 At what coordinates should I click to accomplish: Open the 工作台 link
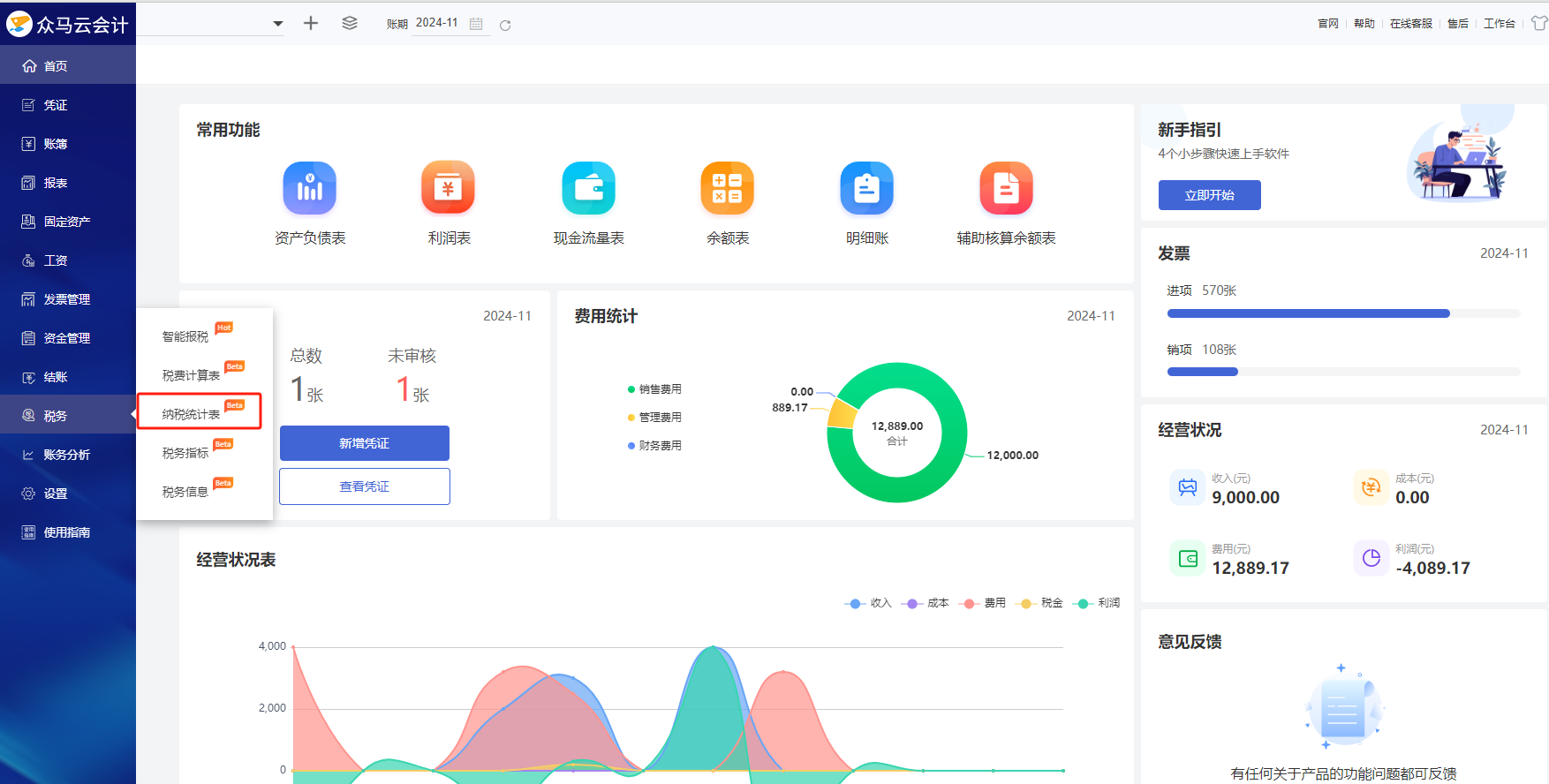coord(1500,24)
